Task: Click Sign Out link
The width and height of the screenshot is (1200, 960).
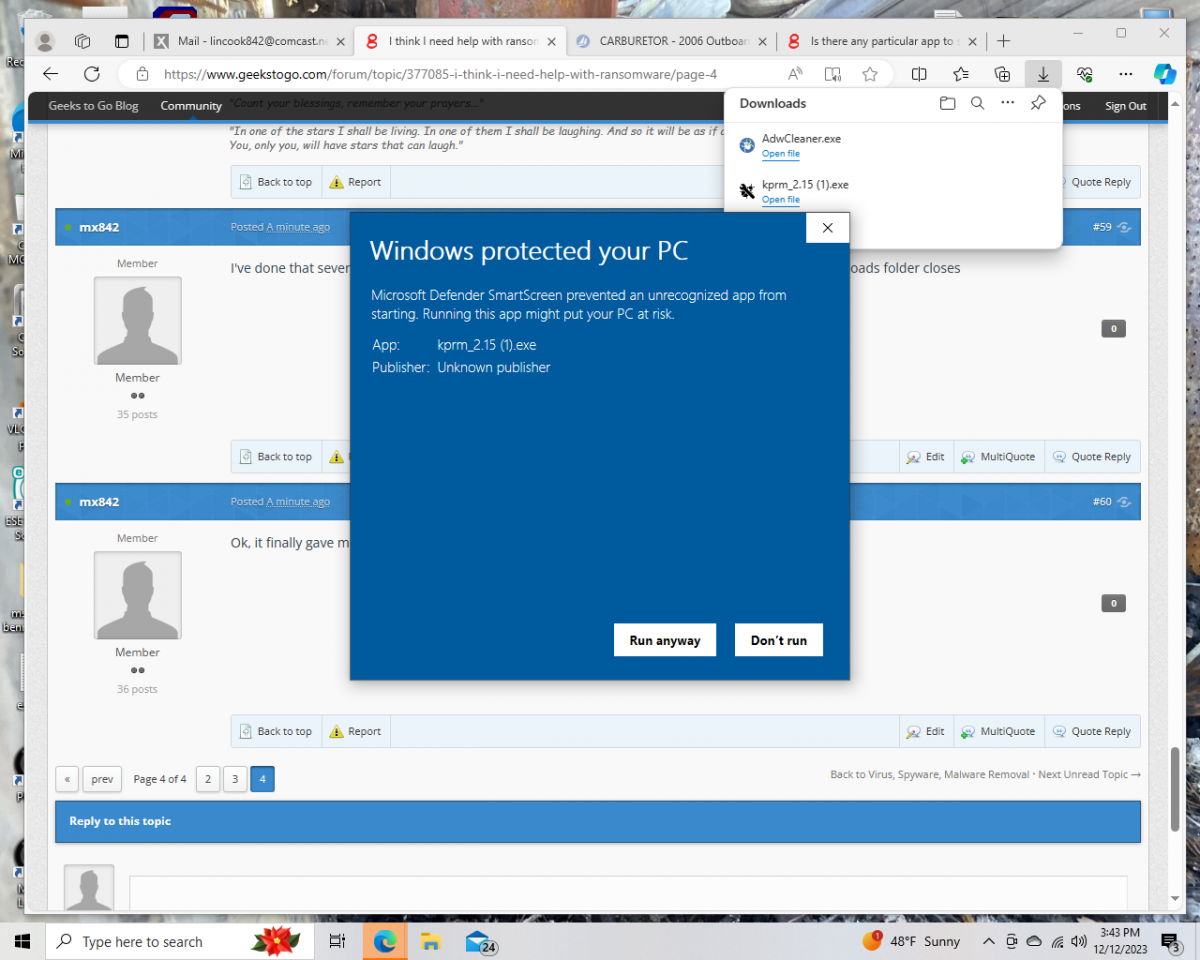Action: [x=1126, y=106]
